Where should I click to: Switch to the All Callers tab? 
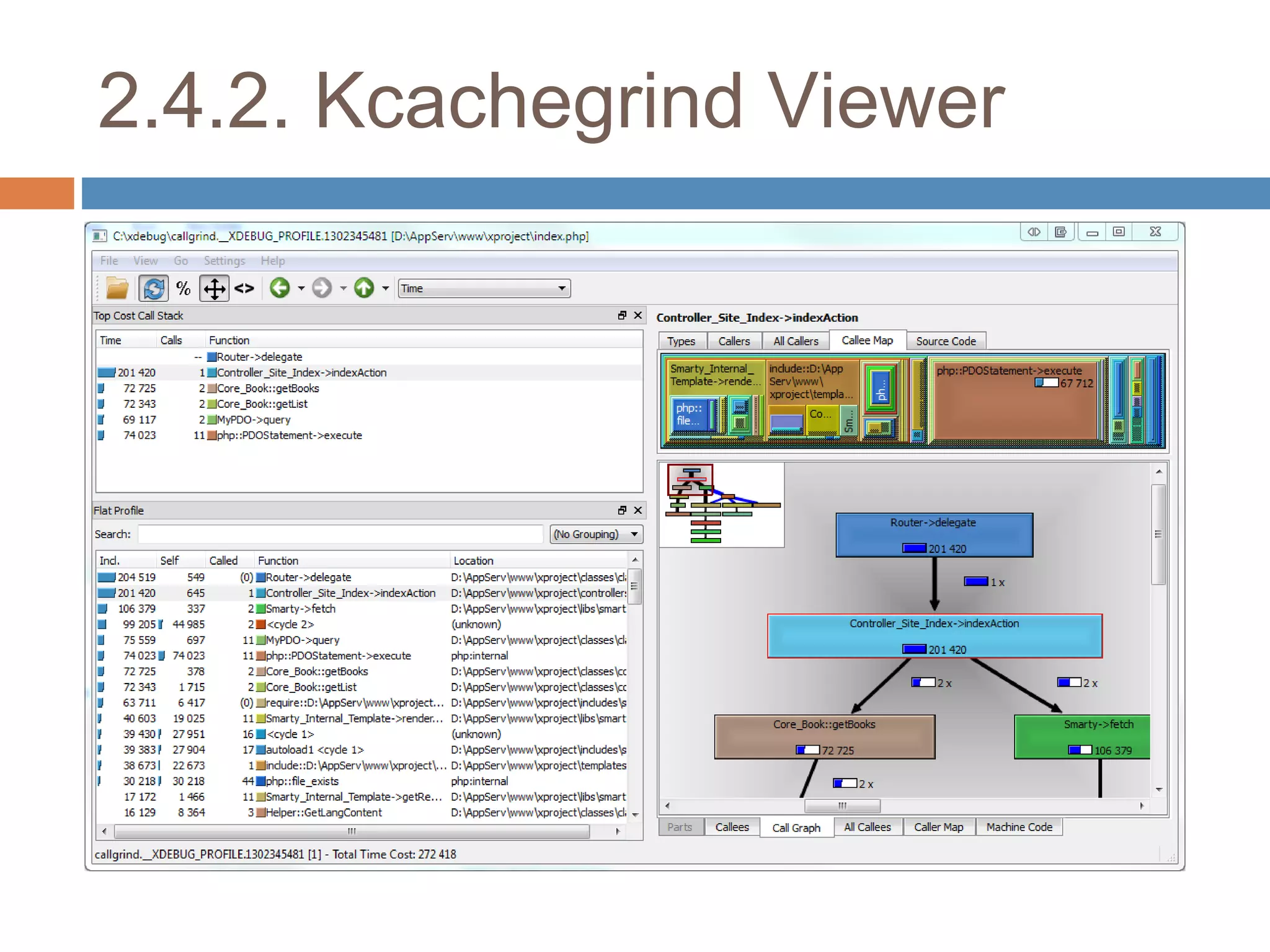click(796, 342)
